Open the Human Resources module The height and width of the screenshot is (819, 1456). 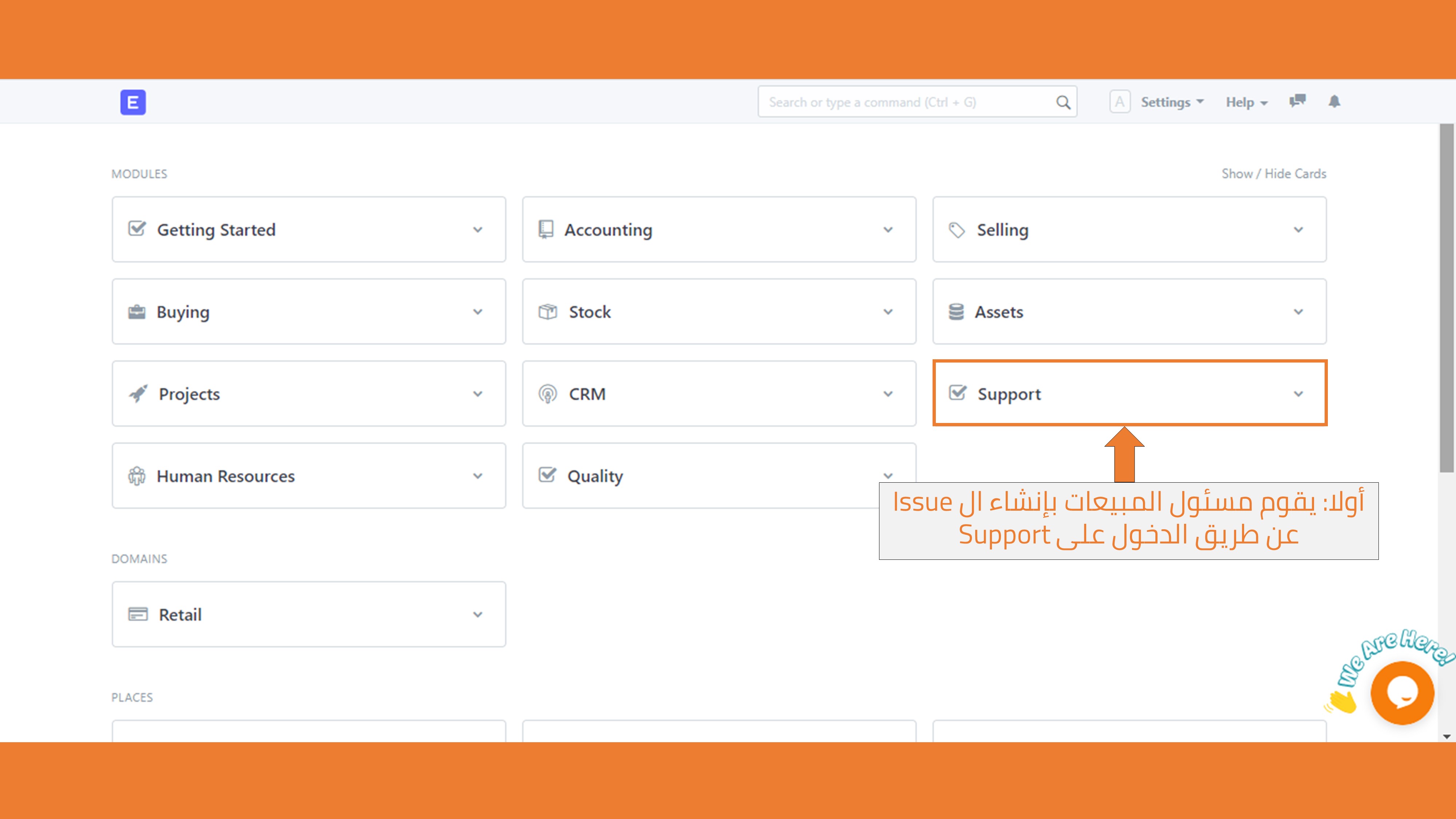tap(309, 476)
